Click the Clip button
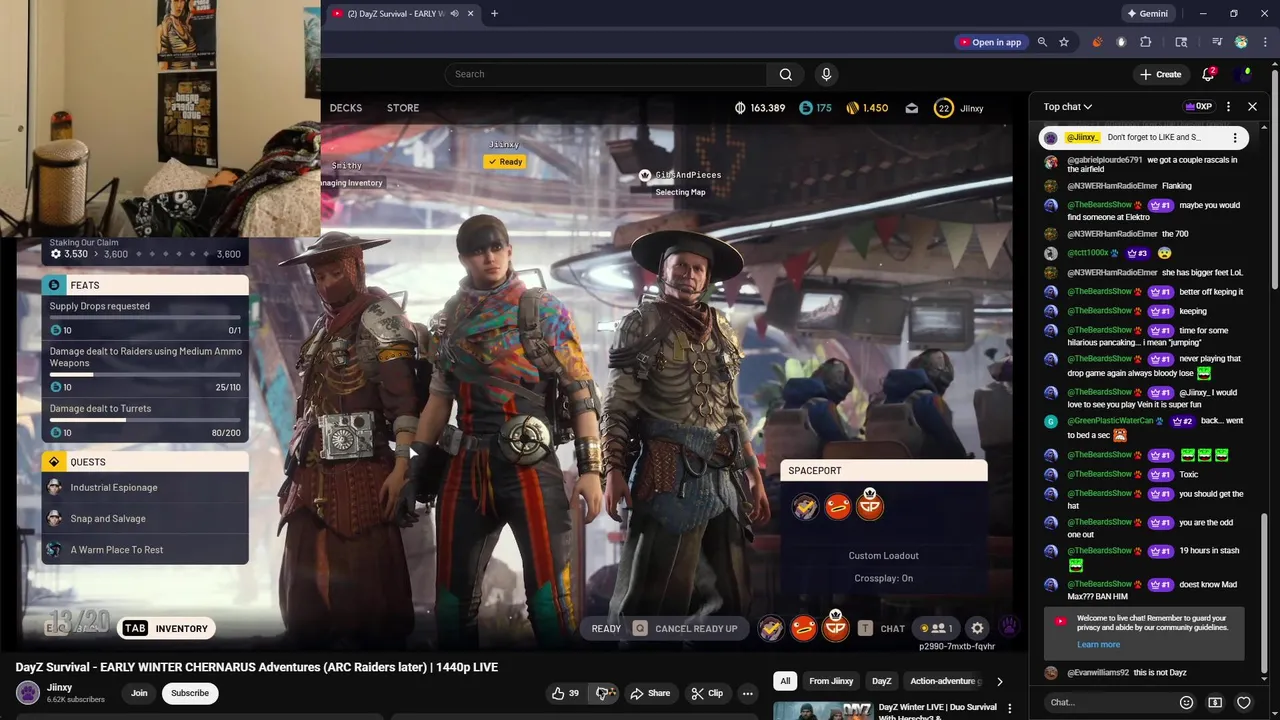 click(x=707, y=693)
